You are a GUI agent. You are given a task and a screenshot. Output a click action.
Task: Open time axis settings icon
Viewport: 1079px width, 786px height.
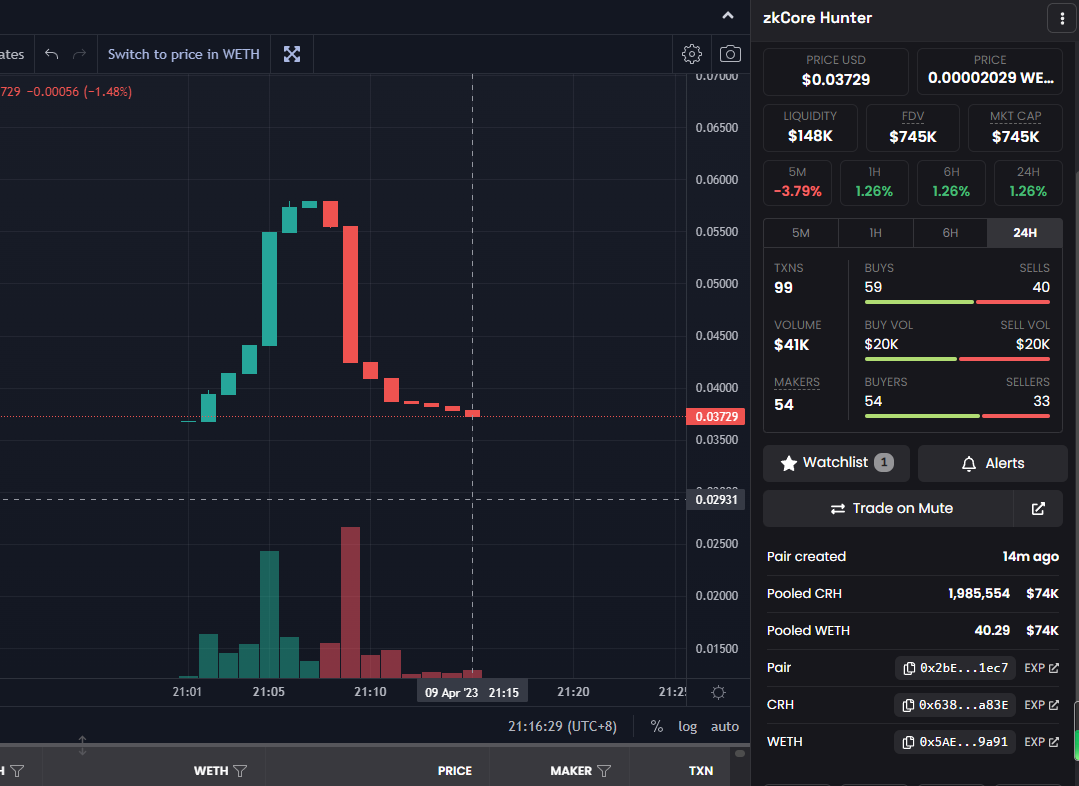coord(718,692)
